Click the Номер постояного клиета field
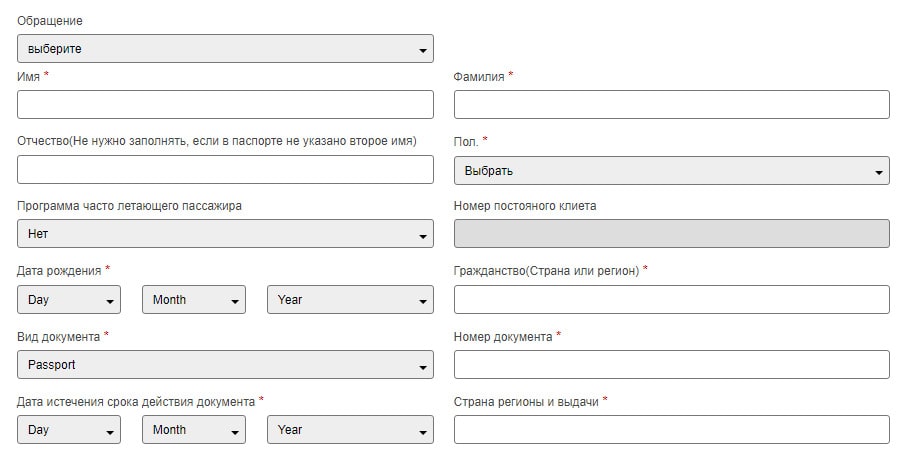 coord(672,234)
